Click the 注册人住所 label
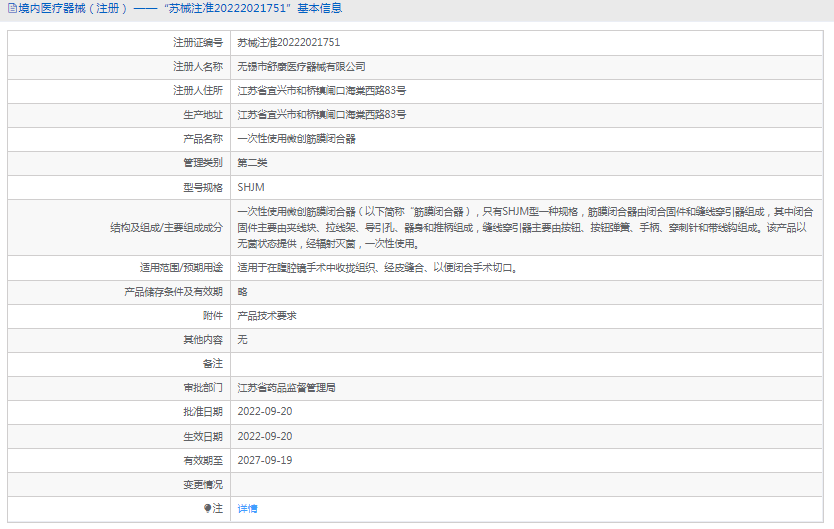Screen dimensions: 834x529 [x=198, y=90]
